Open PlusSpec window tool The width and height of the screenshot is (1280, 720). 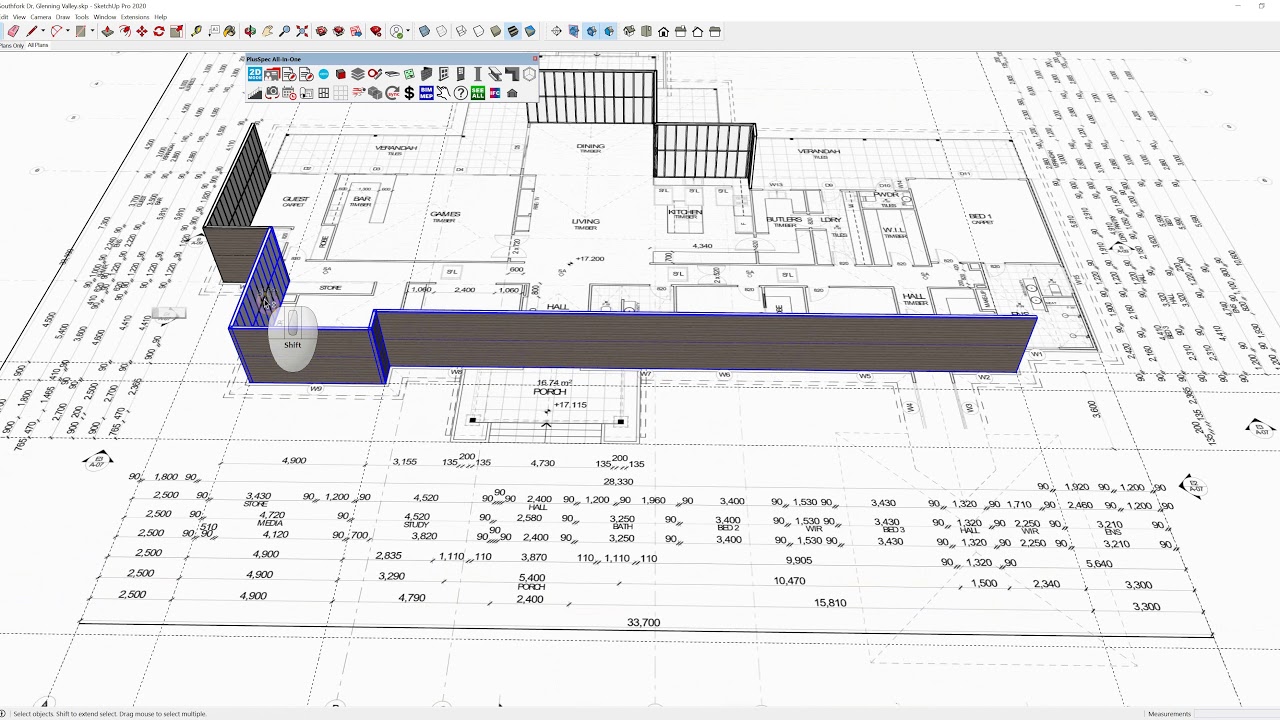tap(443, 74)
